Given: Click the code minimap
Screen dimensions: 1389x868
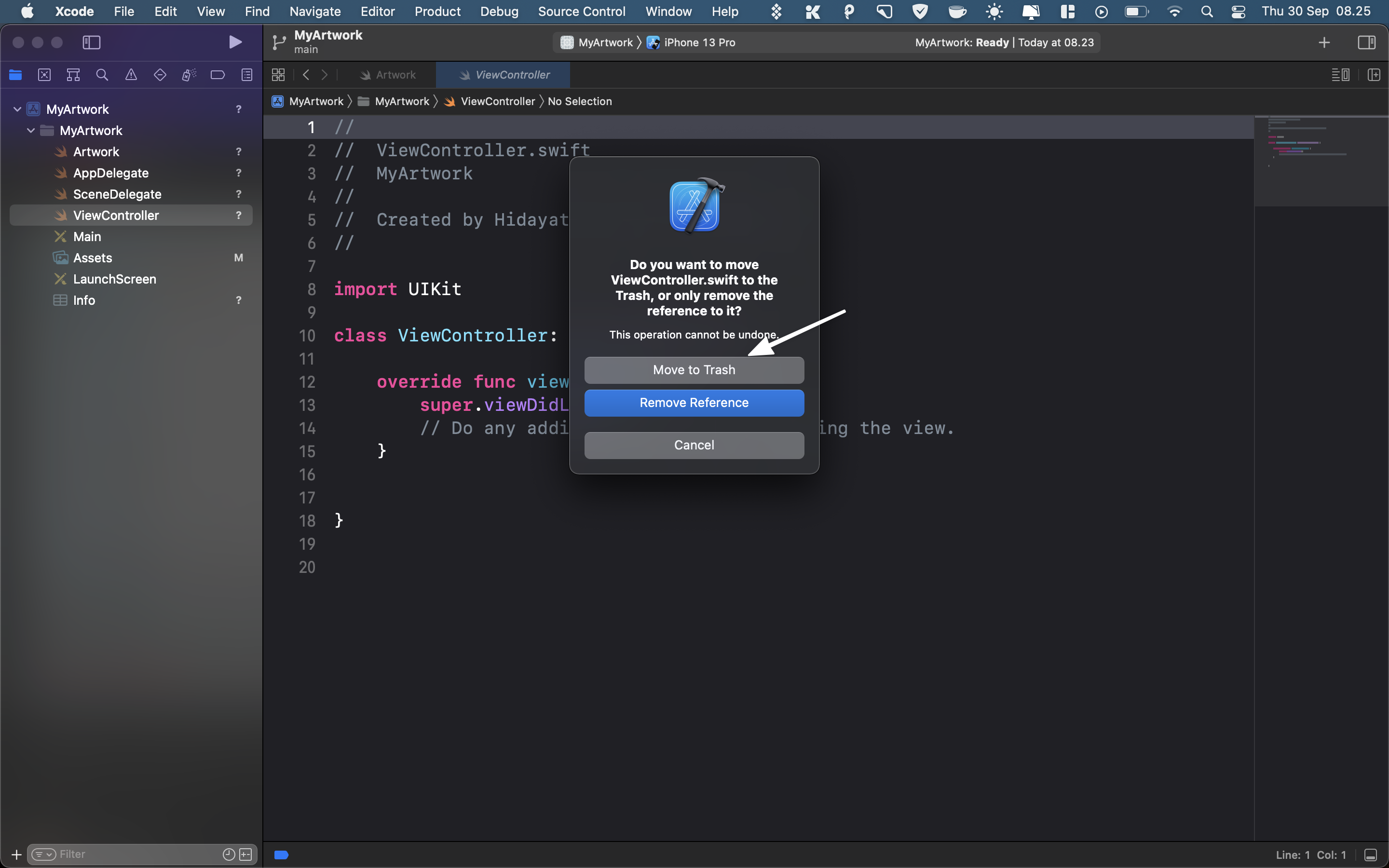Looking at the screenshot, I should pyautogui.click(x=1321, y=161).
